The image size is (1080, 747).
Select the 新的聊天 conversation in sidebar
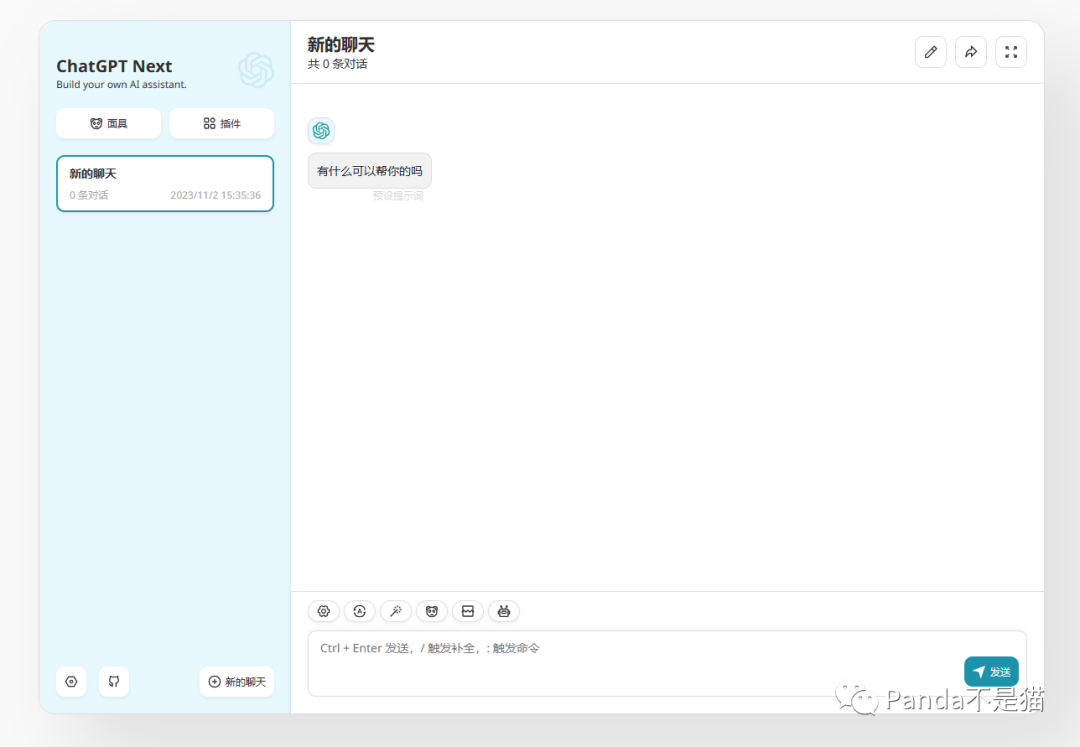(x=165, y=183)
